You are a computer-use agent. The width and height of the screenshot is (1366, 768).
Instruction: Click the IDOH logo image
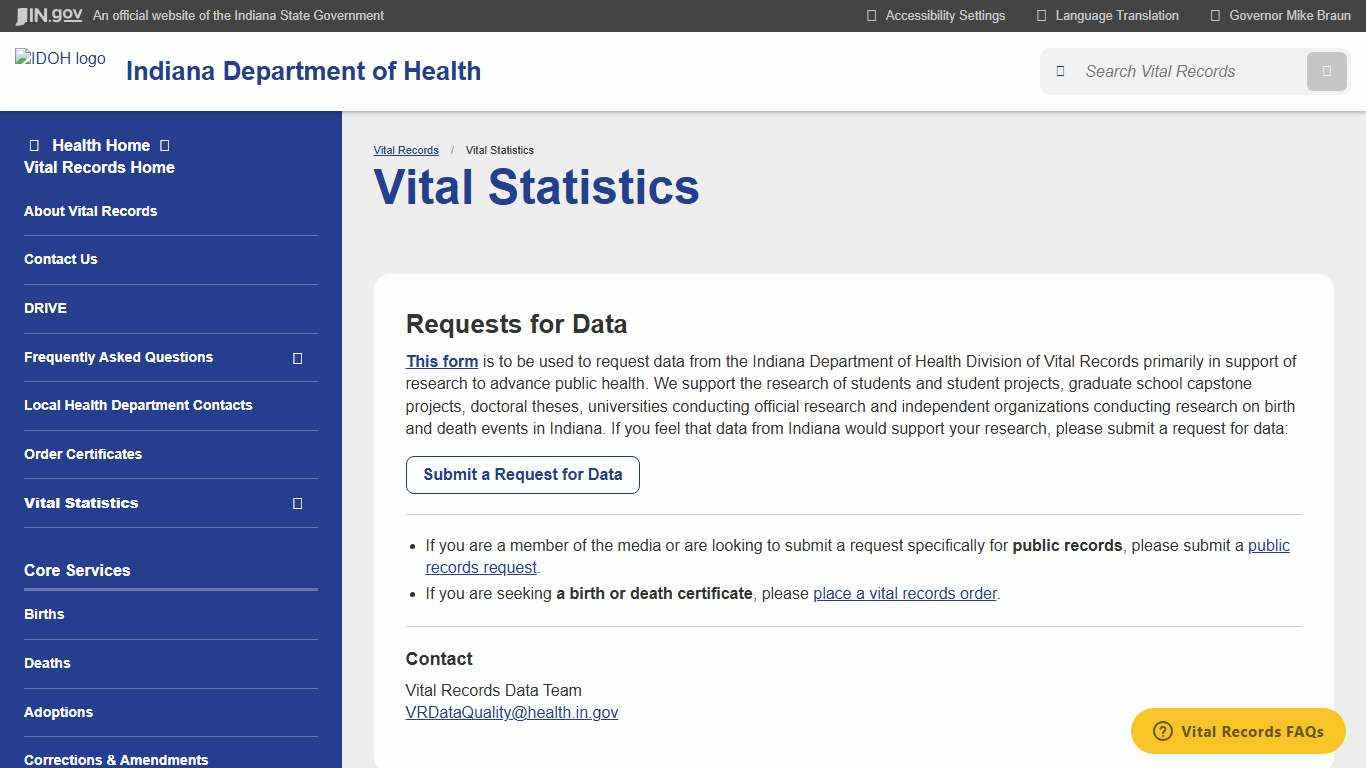[x=60, y=58]
